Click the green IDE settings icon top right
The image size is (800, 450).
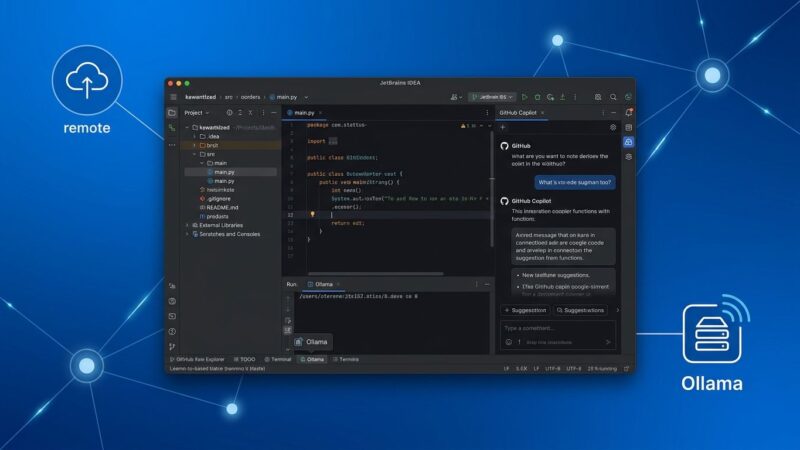pyautogui.click(x=628, y=97)
